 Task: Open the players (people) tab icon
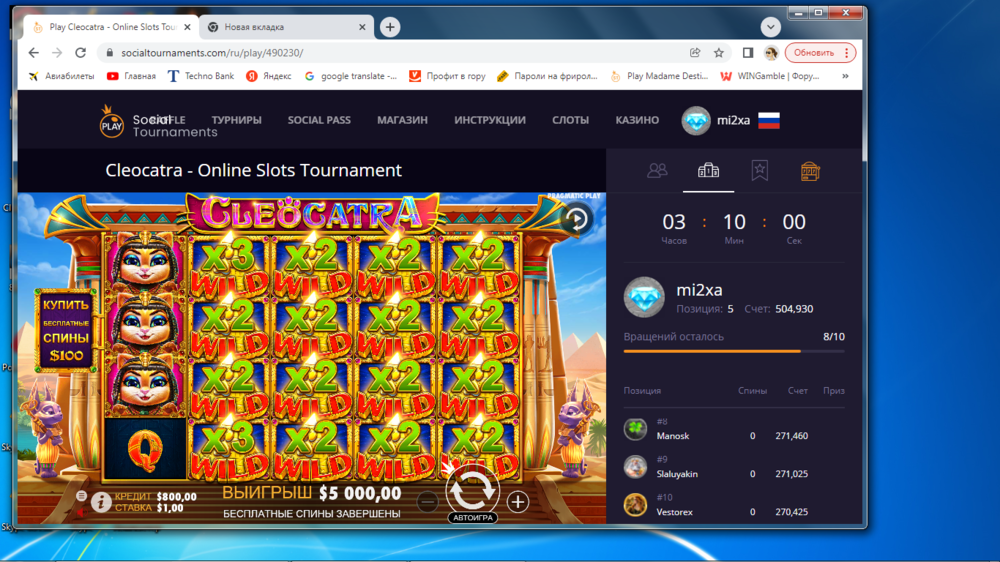[657, 171]
